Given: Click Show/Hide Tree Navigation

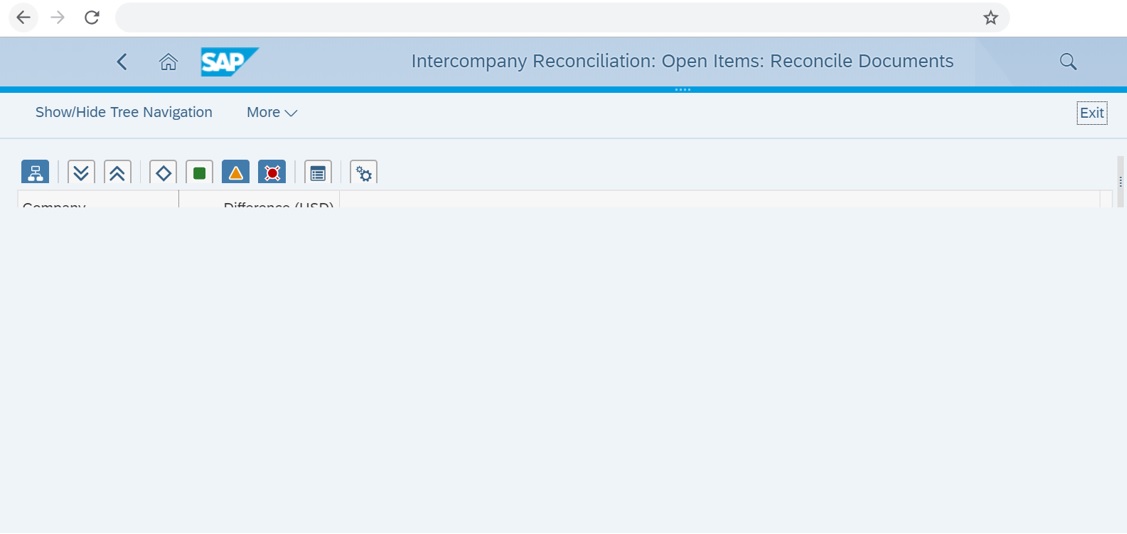Looking at the screenshot, I should 124,112.
